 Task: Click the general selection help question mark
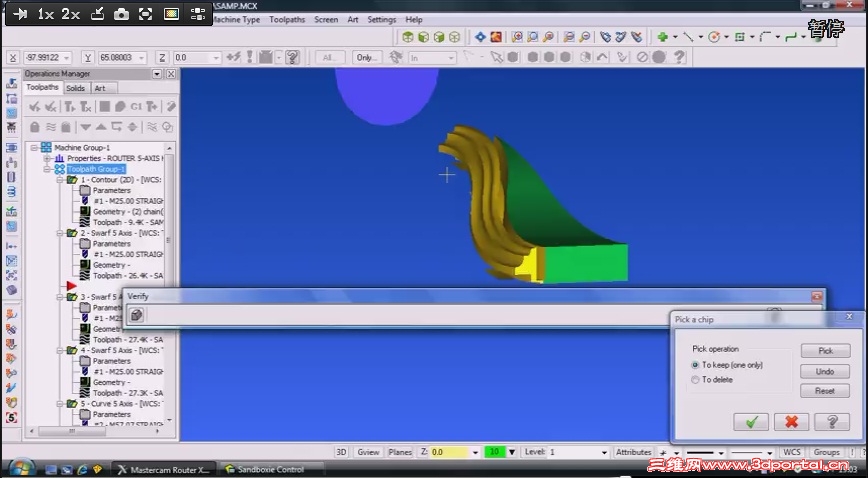pyautogui.click(x=679, y=57)
